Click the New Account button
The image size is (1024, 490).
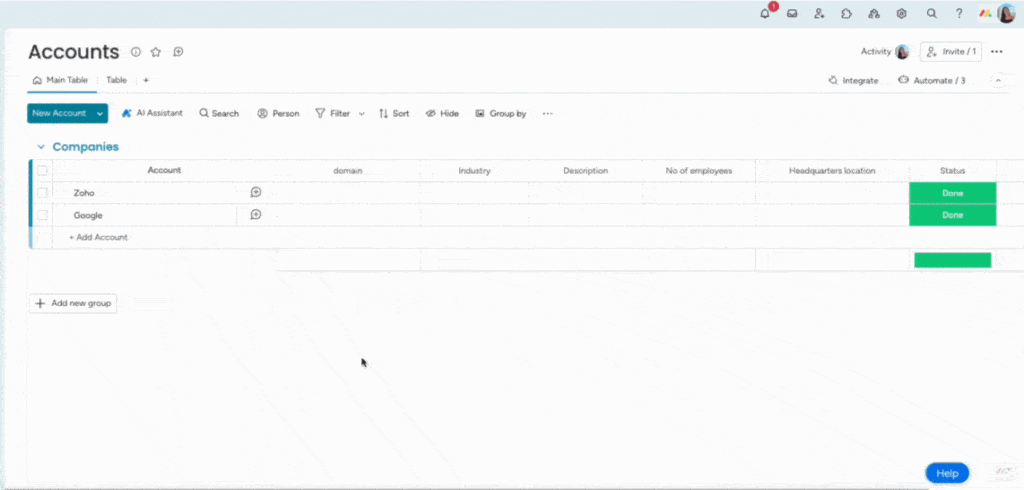click(x=59, y=114)
